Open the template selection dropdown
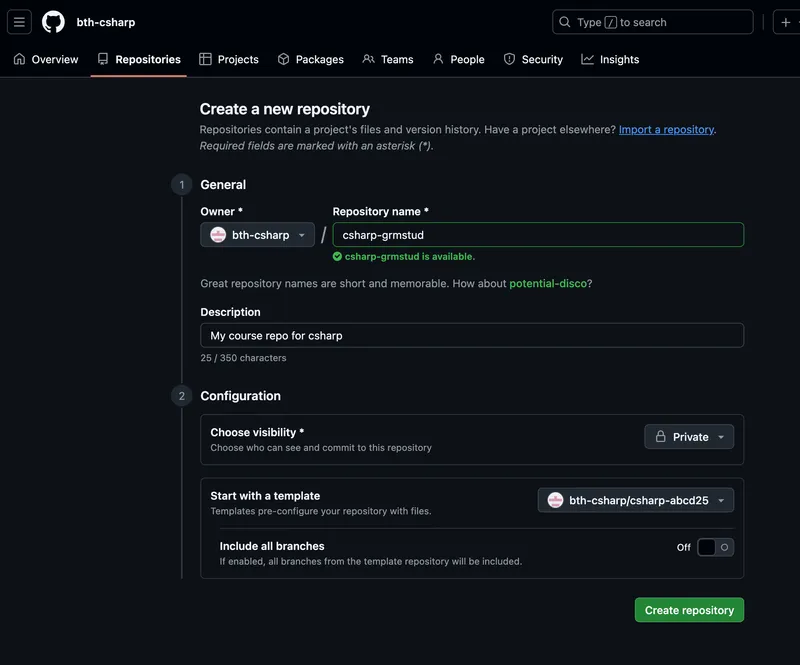Screen dimensions: 800x665 pos(636,500)
